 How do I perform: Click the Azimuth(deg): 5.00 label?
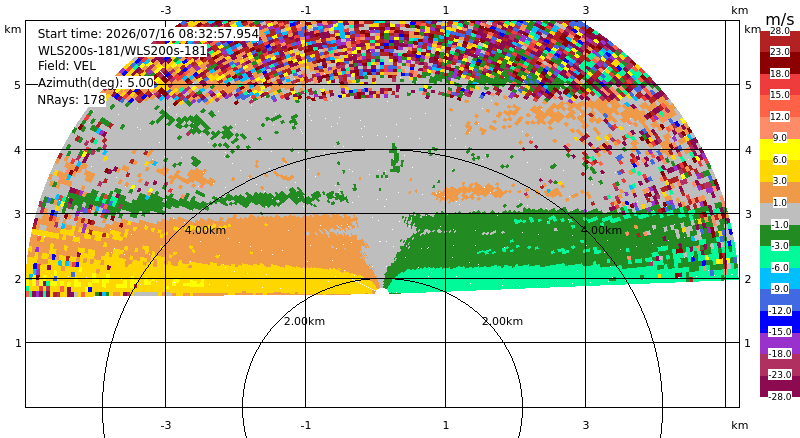(96, 83)
